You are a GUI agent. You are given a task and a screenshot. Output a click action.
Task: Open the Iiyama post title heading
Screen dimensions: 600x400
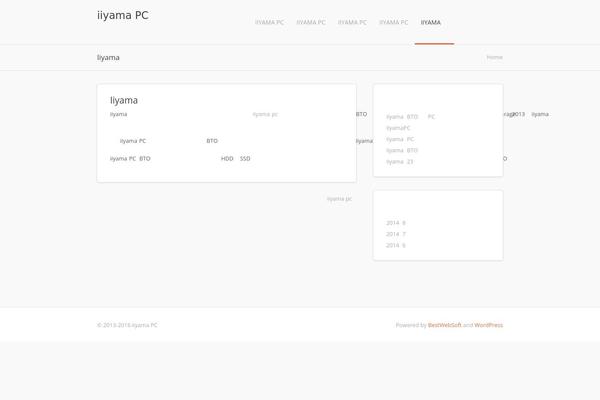[124, 100]
